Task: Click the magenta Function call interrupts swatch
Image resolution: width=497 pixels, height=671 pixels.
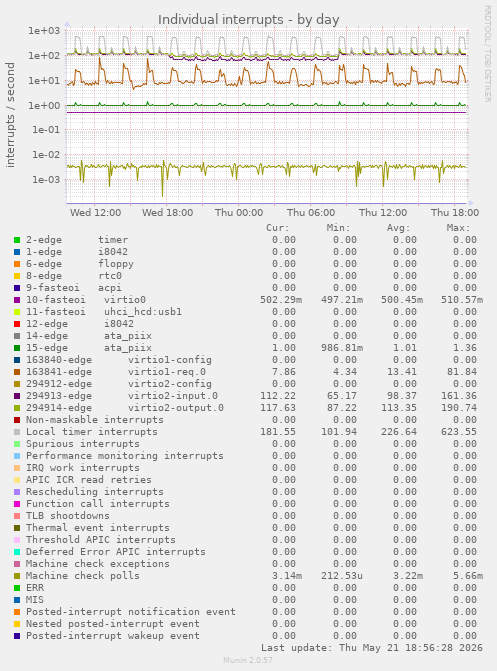Action: [x=17, y=504]
